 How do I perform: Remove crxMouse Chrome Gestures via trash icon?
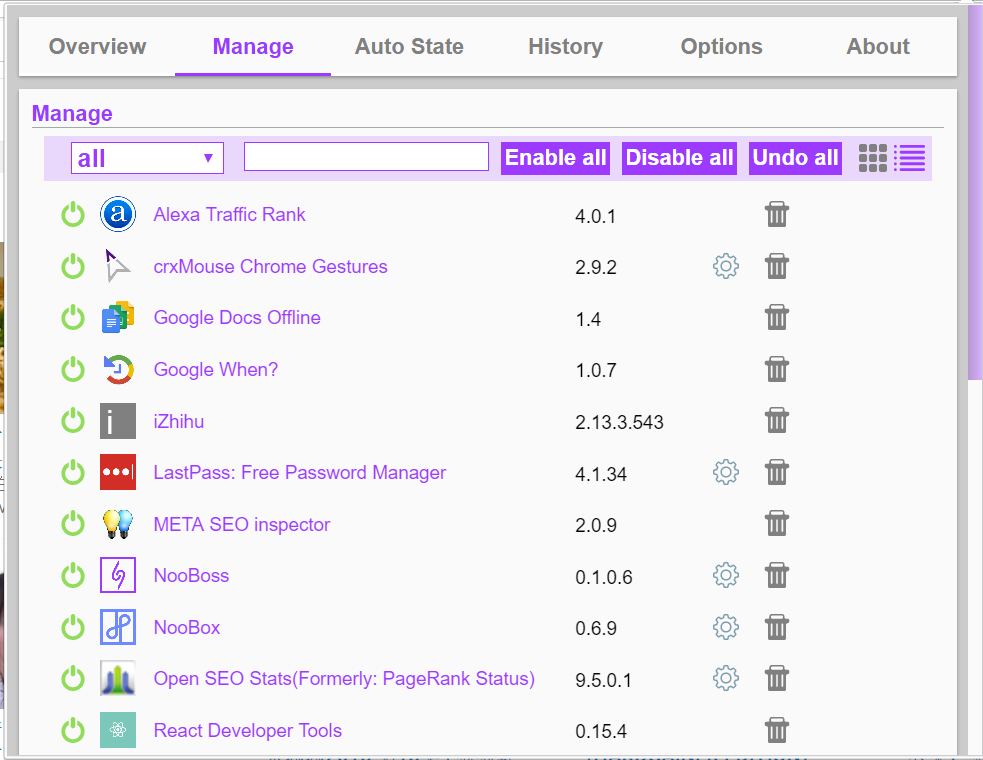tap(776, 266)
